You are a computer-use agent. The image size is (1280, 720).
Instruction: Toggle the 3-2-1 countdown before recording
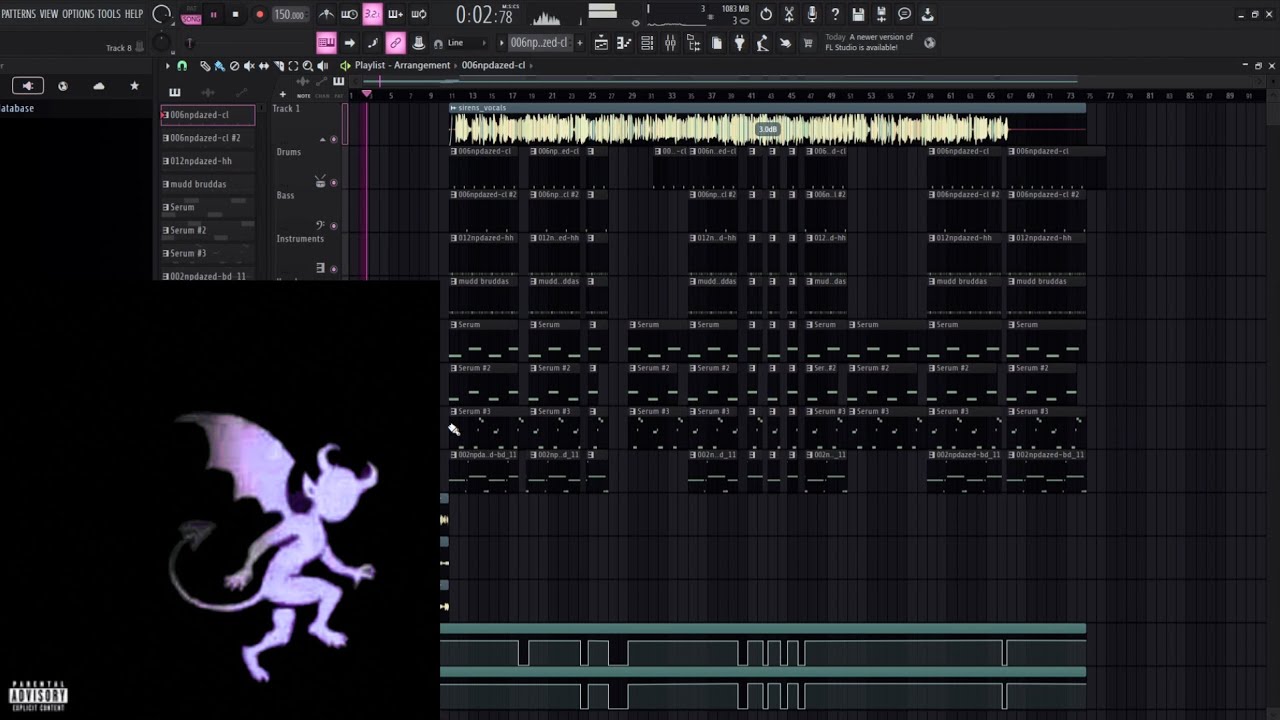pos(372,14)
